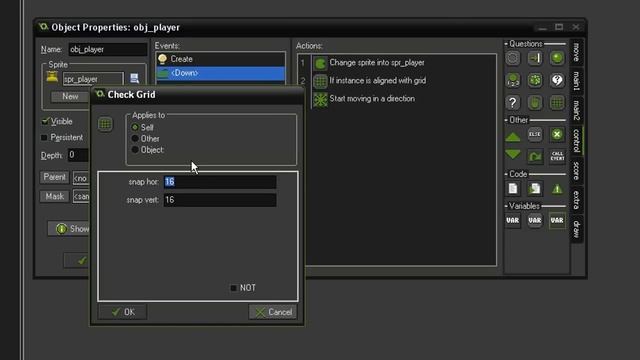Screen dimensions: 640x360
Task: Add the End Block down-triangle icon
Action: pos(513,155)
